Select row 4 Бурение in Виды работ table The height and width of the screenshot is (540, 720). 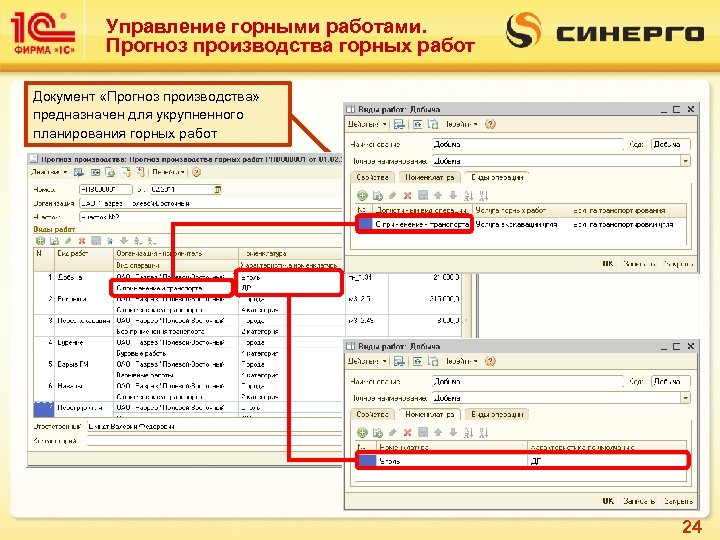[70, 343]
